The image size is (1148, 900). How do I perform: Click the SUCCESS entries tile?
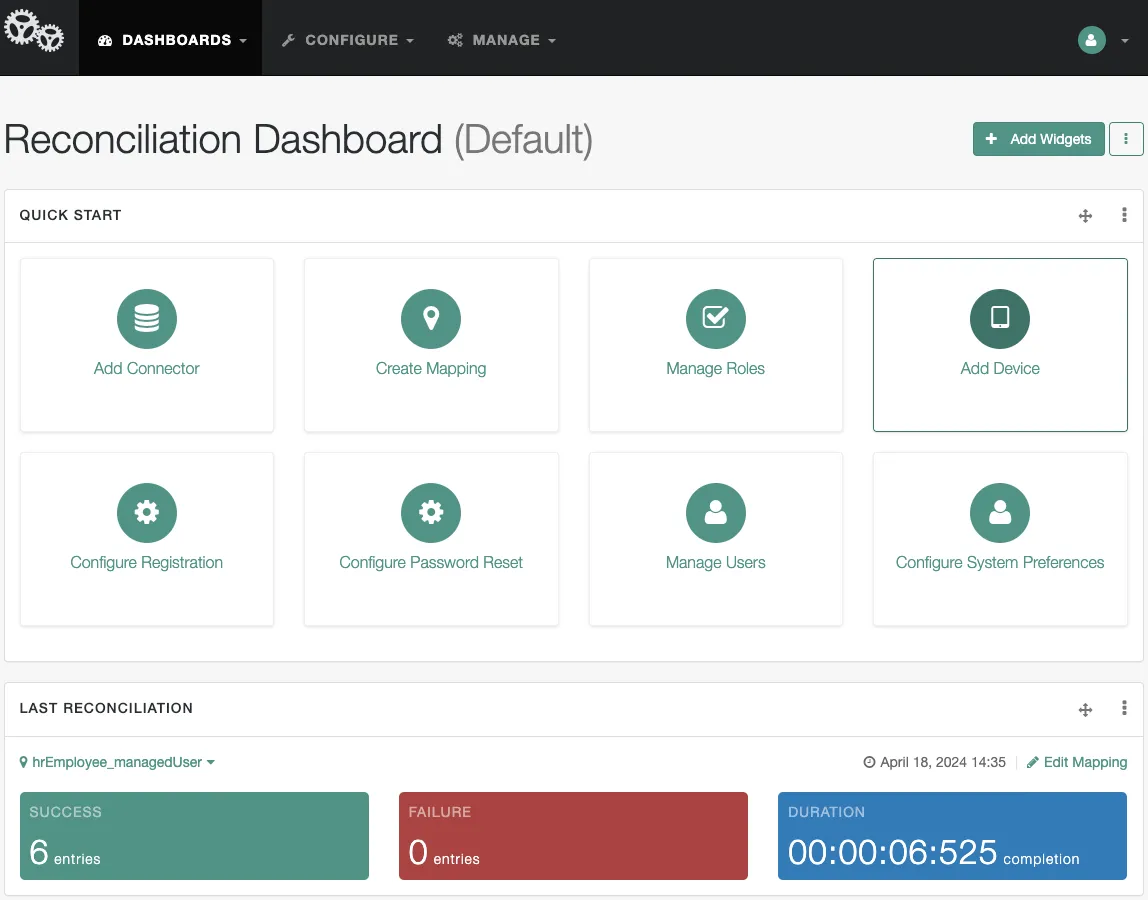[x=194, y=836]
